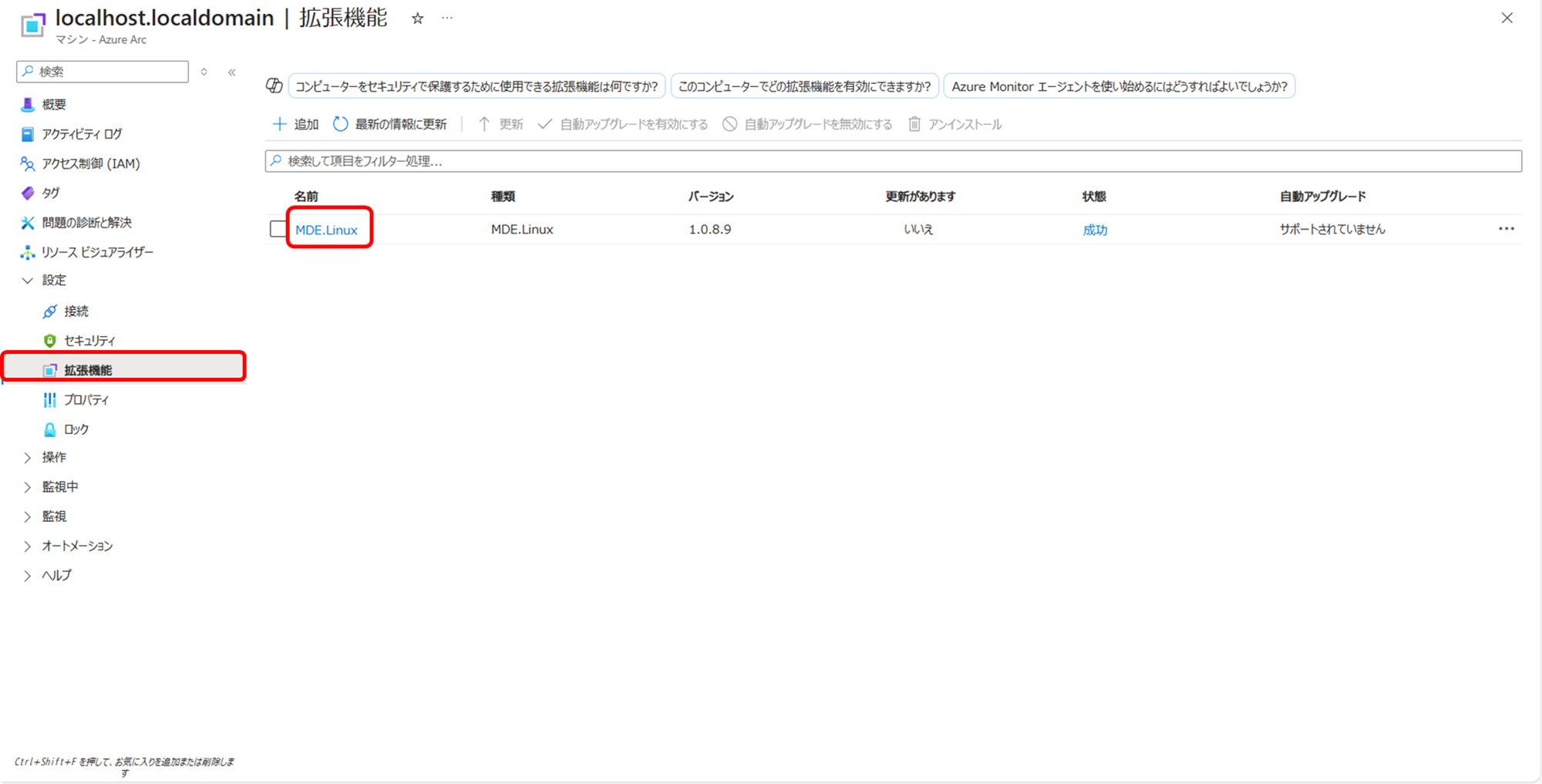Viewport: 1542px width, 784px height.
Task: Sort by 種類 column header
Action: [x=503, y=197]
